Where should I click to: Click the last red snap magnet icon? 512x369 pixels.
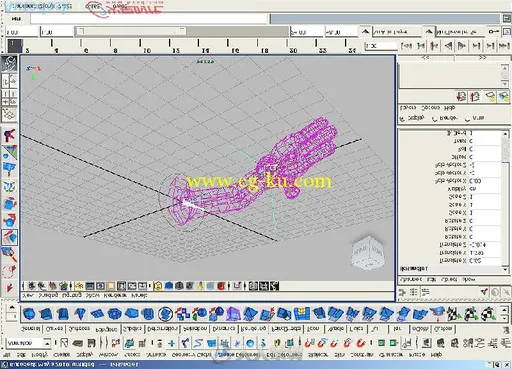(361, 343)
